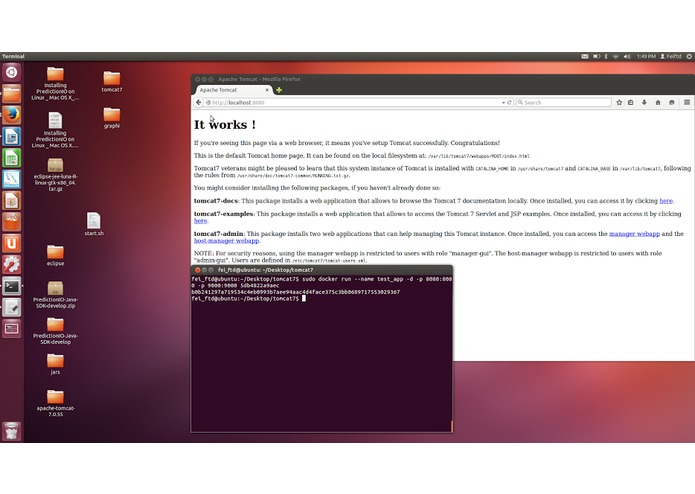Image resolution: width=695 pixels, height=494 pixels.
Task: Open Firefox downloads arrow button
Action: pos(644,102)
